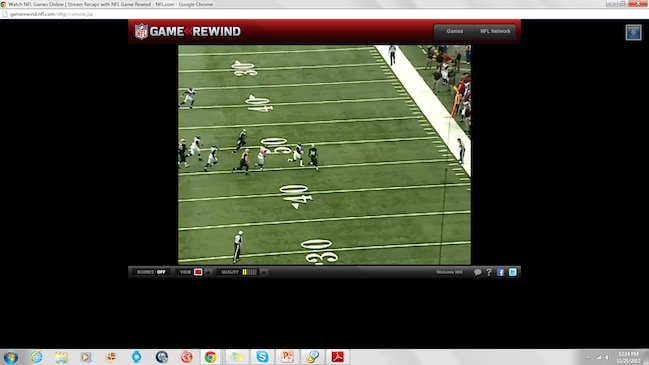This screenshot has width=649, height=365.
Task: Expand the View options arrow
Action: tap(208, 272)
